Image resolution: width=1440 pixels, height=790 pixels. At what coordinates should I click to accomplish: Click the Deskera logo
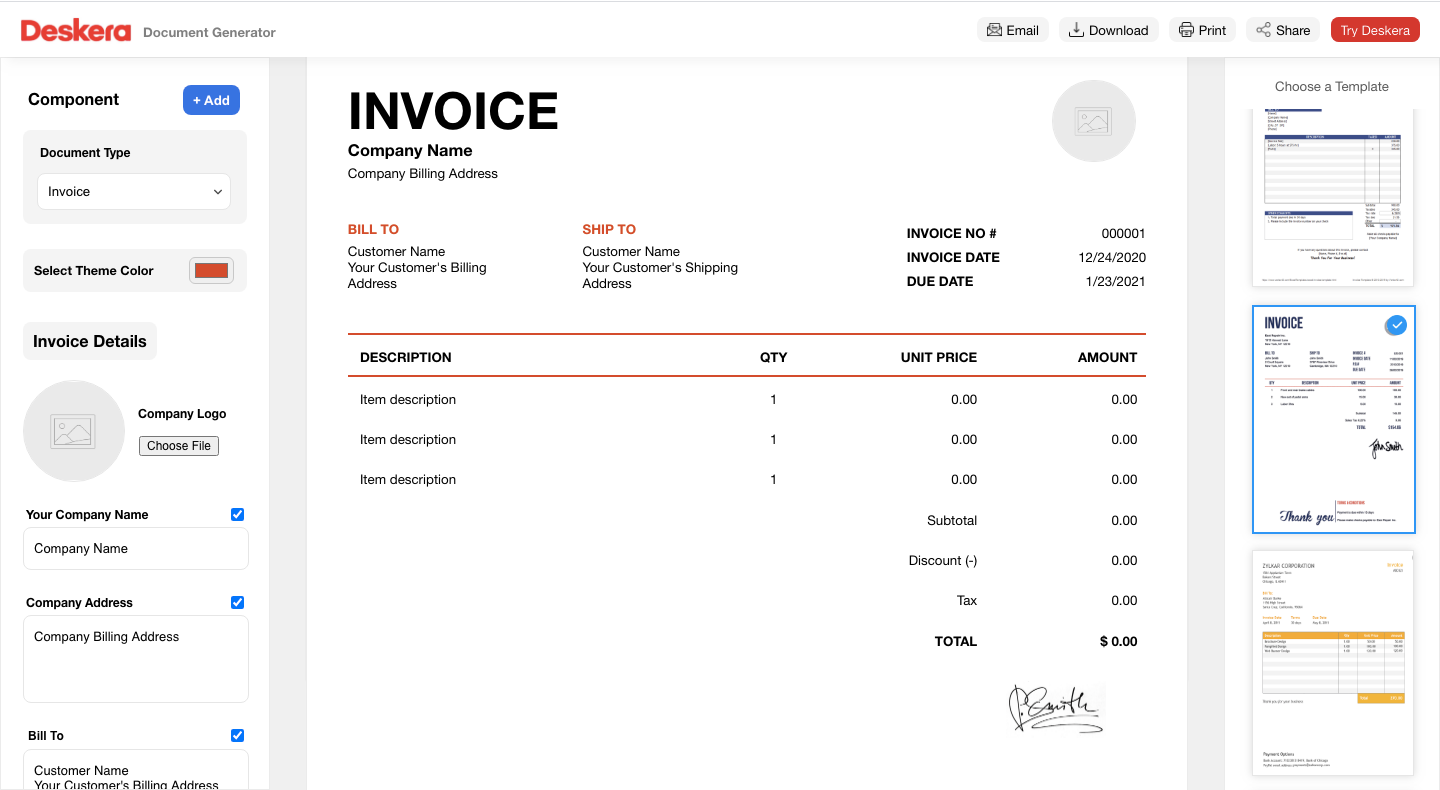coord(75,29)
